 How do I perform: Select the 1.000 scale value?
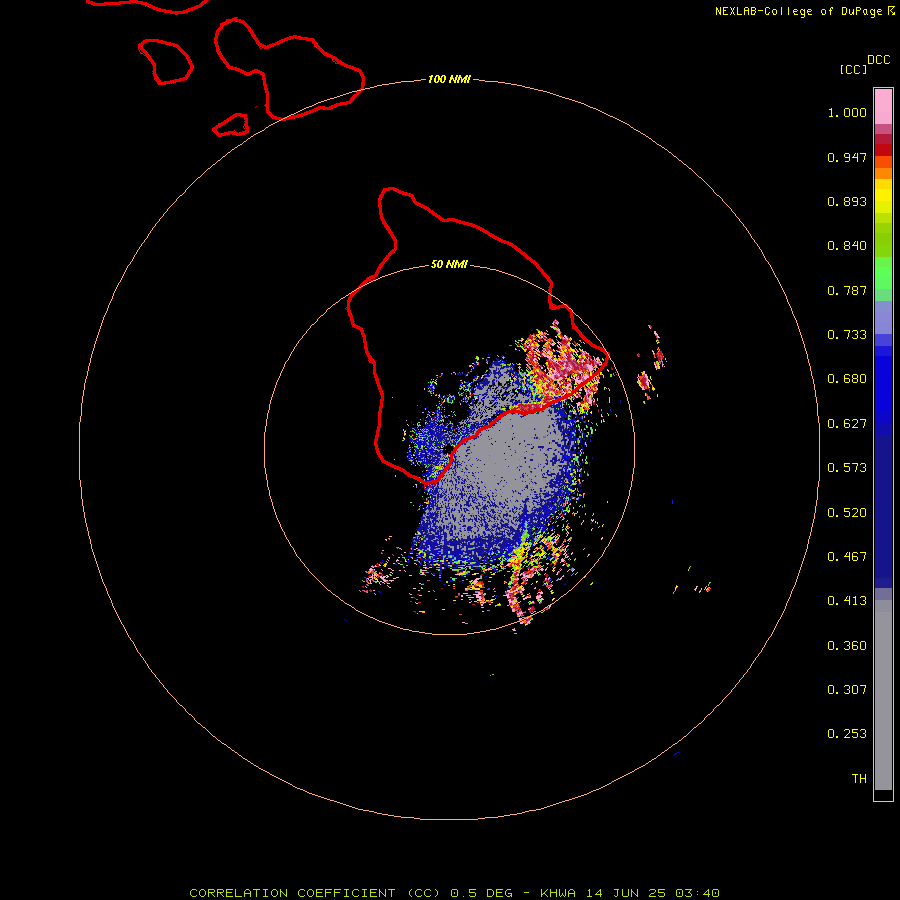pyautogui.click(x=847, y=112)
